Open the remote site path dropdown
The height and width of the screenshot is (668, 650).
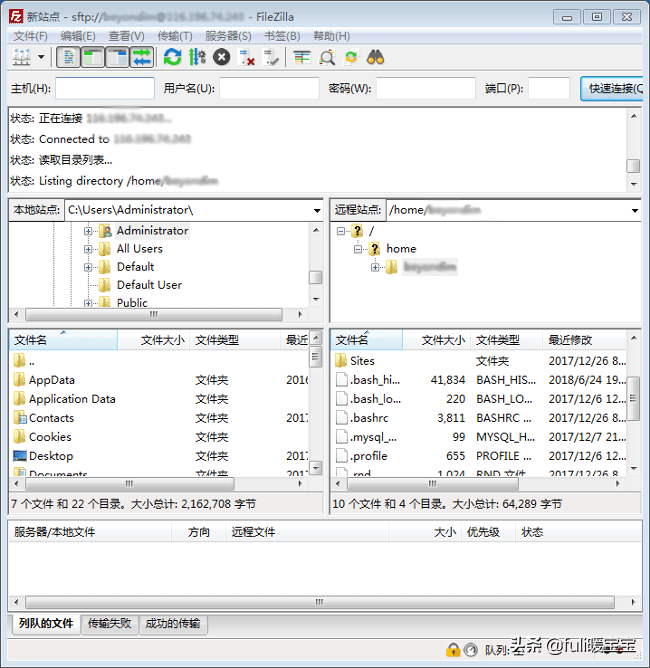[635, 210]
